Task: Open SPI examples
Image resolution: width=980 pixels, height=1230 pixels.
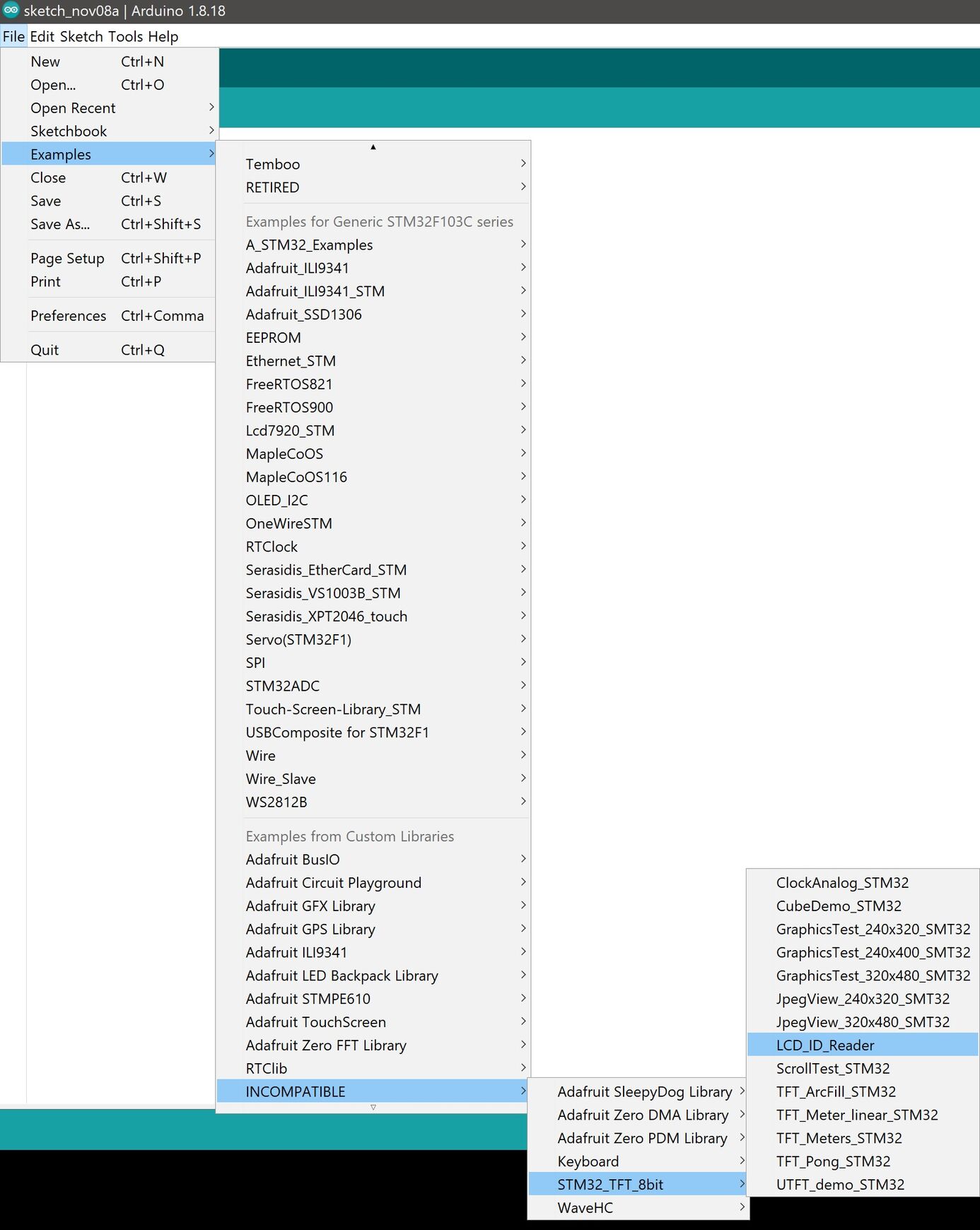Action: click(373, 663)
